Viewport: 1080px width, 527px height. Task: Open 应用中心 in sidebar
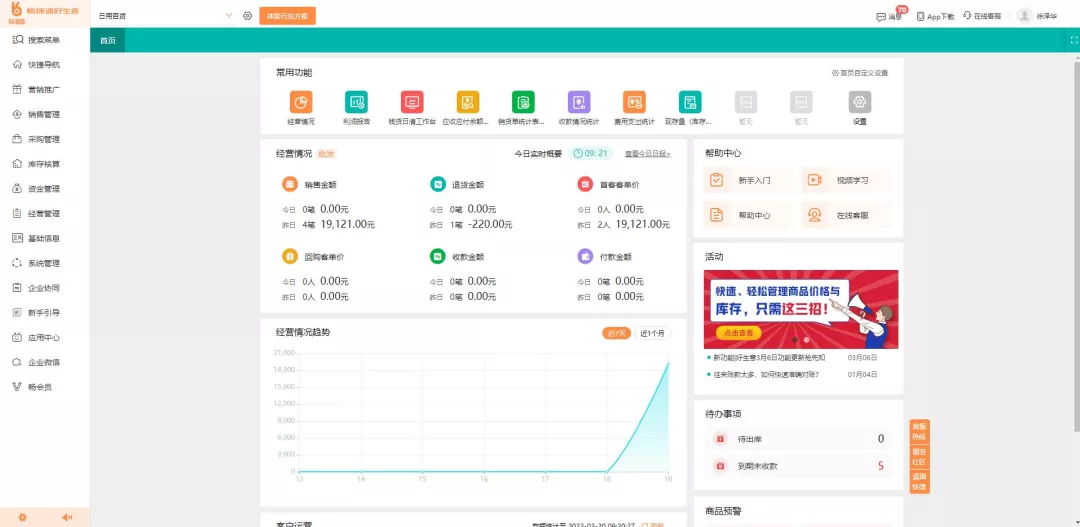point(45,338)
